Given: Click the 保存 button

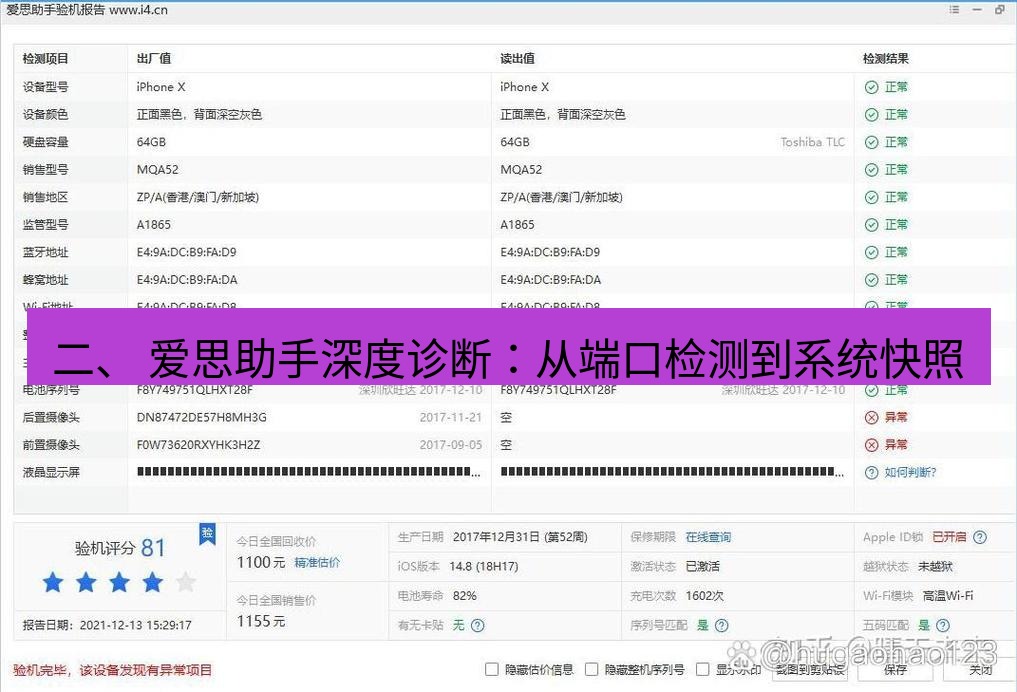Looking at the screenshot, I should click(x=897, y=670).
